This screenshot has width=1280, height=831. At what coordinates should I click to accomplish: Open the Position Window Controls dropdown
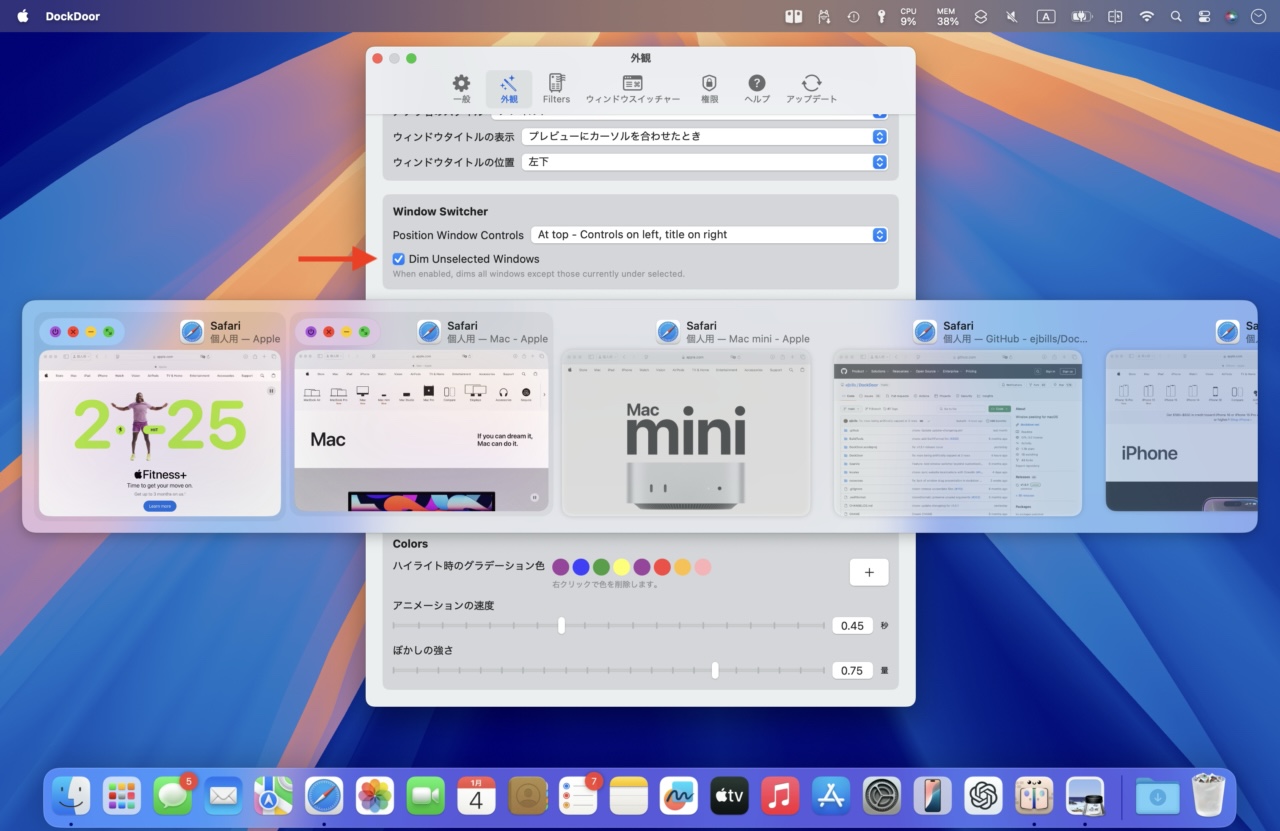[x=709, y=235]
